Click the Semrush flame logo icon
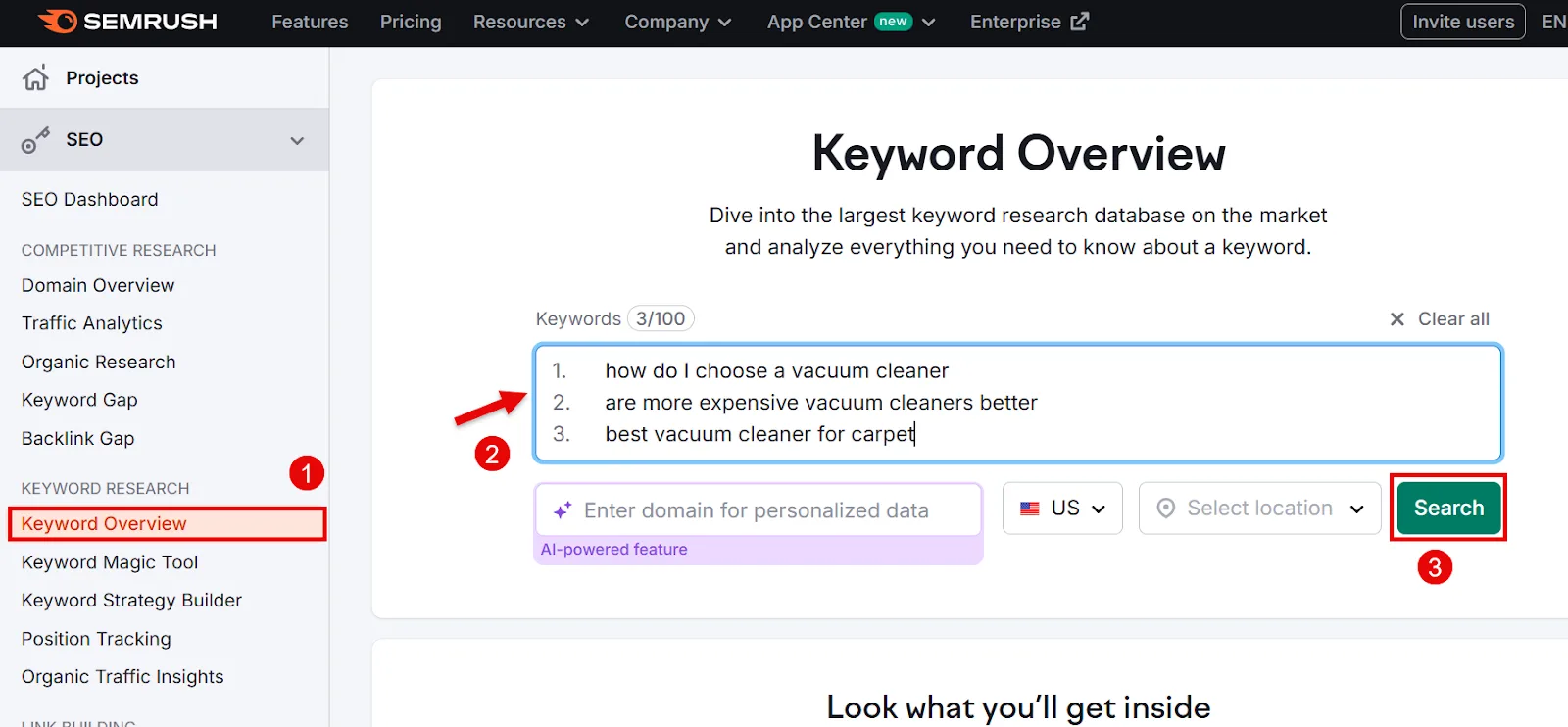Viewport: 1568px width, 727px height. [x=57, y=21]
